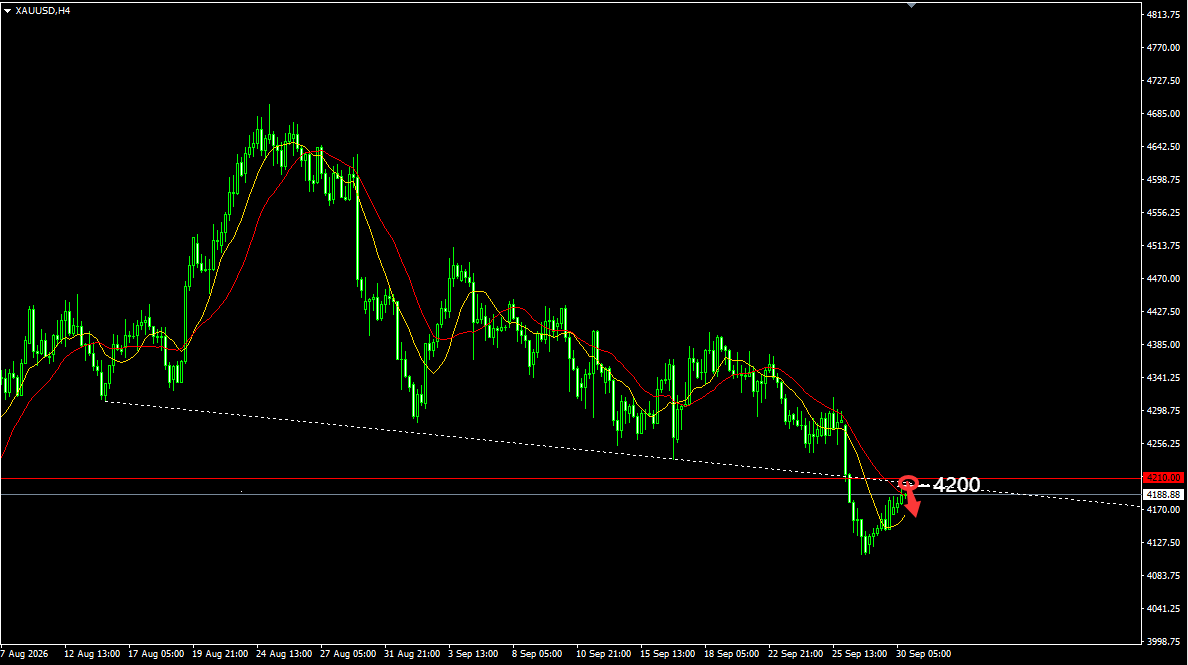The image size is (1188, 665).
Task: Click the 4470.00 price axis label
Action: [1164, 279]
